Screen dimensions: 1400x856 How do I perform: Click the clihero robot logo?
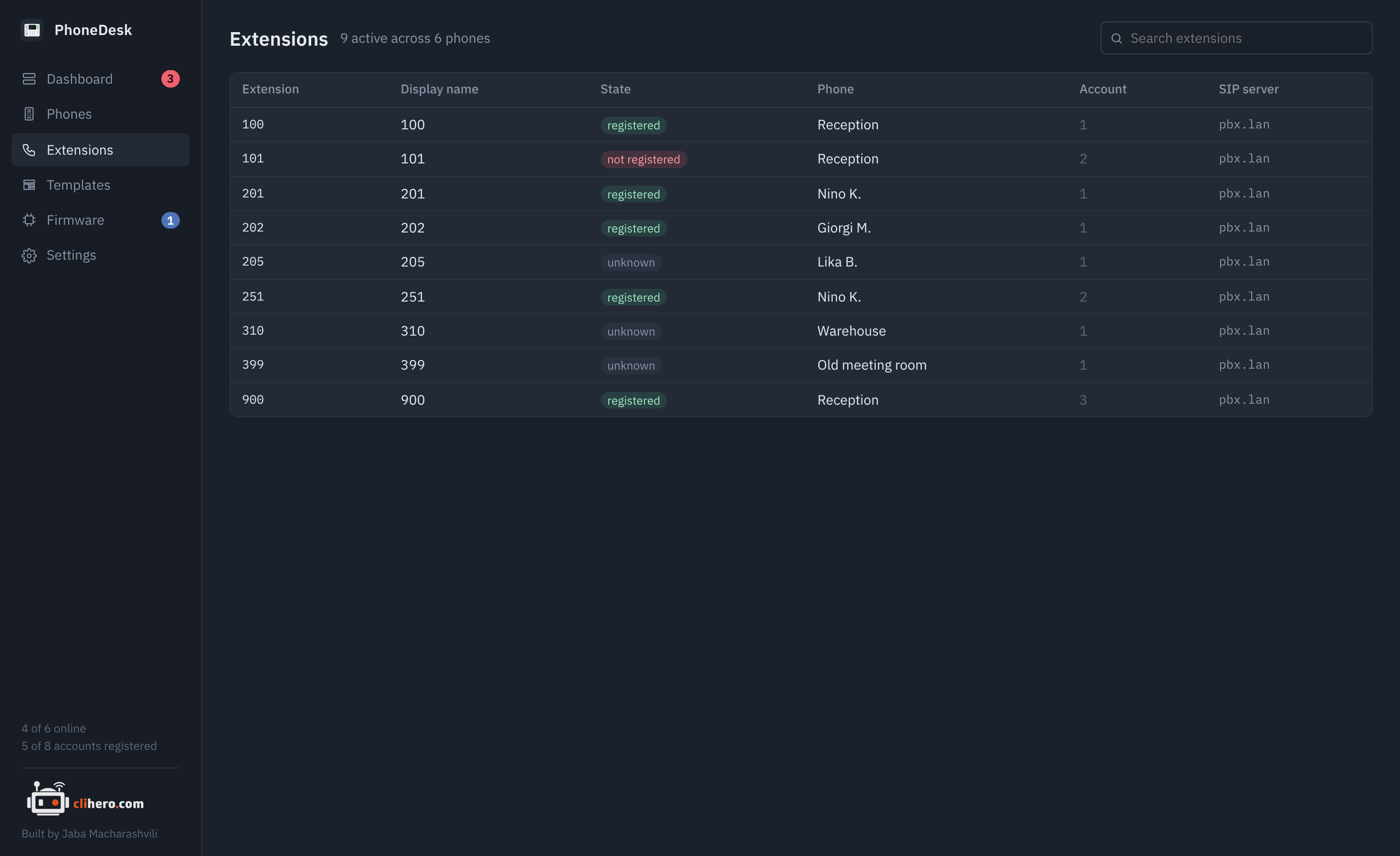point(48,799)
